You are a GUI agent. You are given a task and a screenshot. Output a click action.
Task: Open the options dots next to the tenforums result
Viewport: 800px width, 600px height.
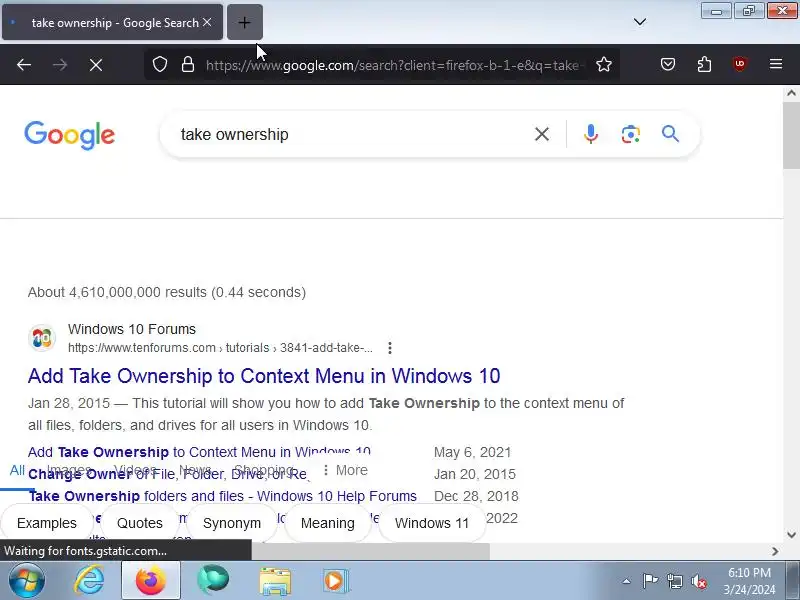[x=390, y=348]
